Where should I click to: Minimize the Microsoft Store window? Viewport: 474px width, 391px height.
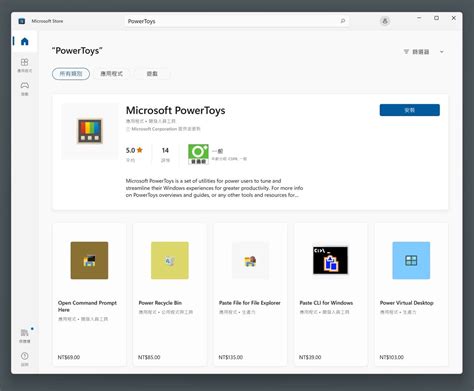419,18
